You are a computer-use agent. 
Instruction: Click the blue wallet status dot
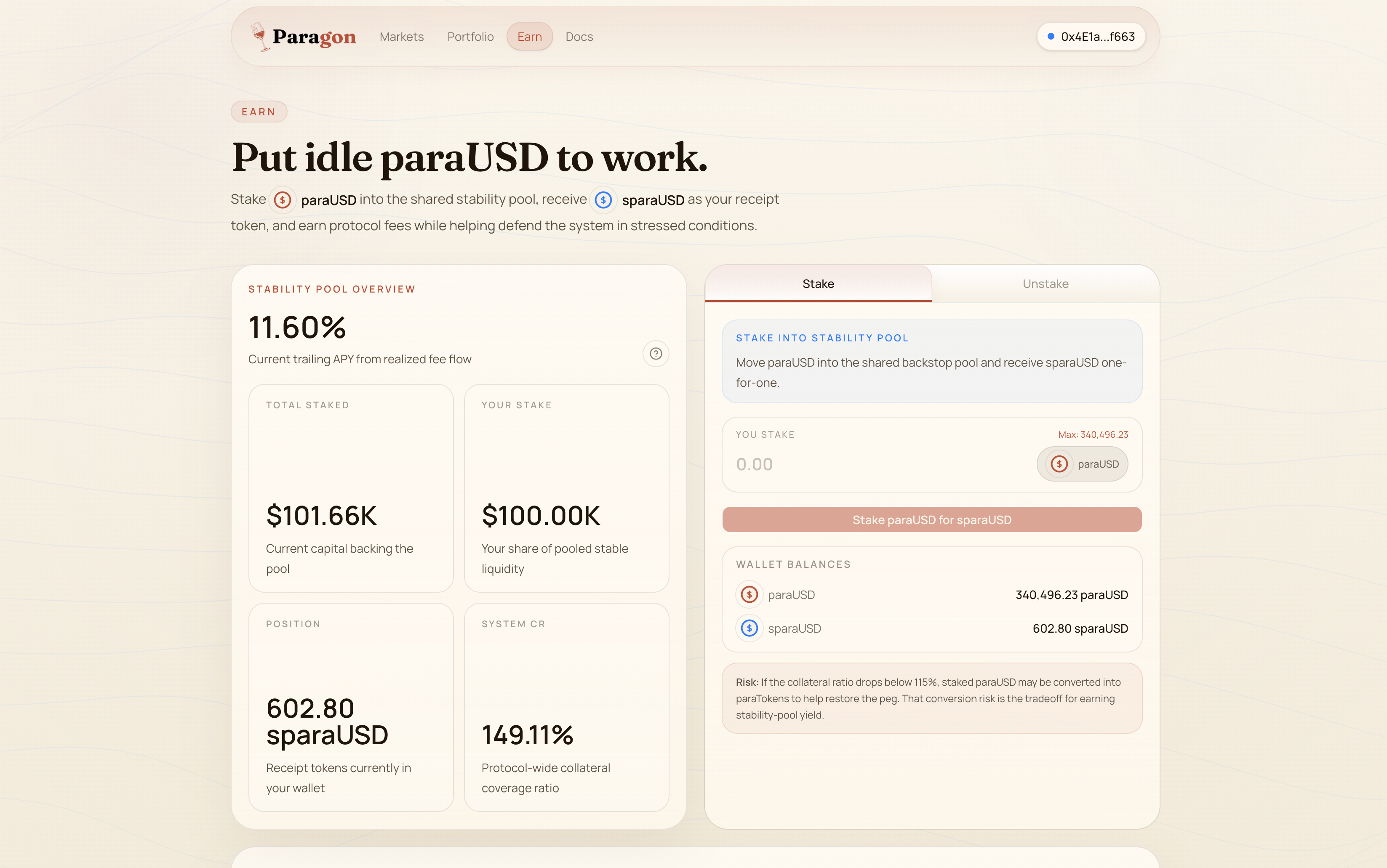click(x=1051, y=36)
